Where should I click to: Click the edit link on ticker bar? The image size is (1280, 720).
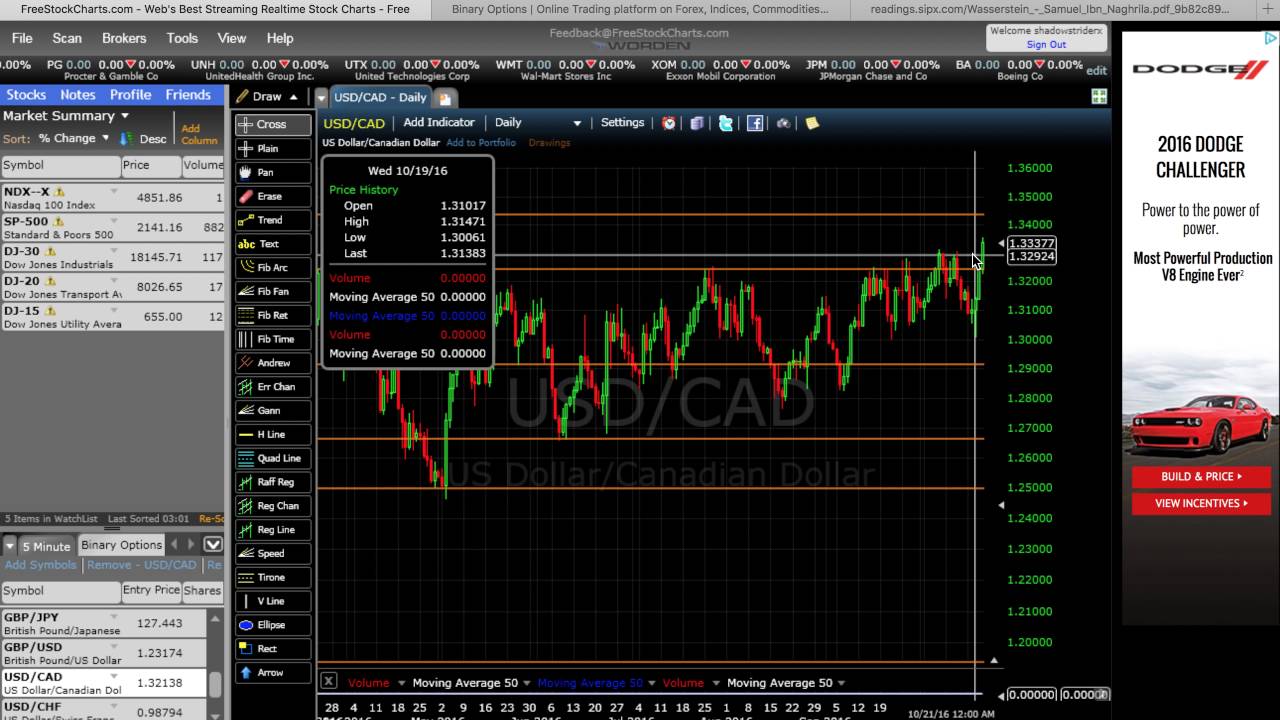pos(1097,71)
